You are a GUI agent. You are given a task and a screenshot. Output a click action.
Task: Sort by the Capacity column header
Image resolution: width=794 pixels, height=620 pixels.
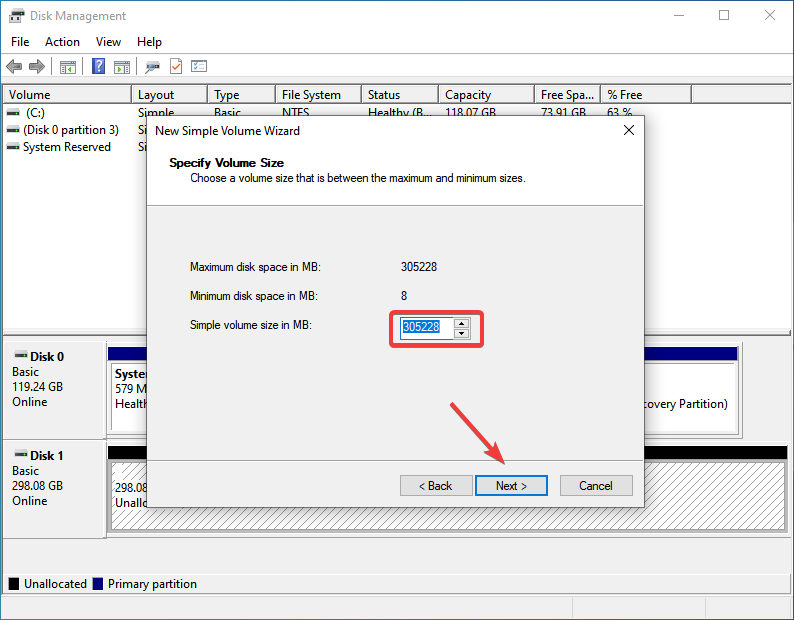[487, 95]
